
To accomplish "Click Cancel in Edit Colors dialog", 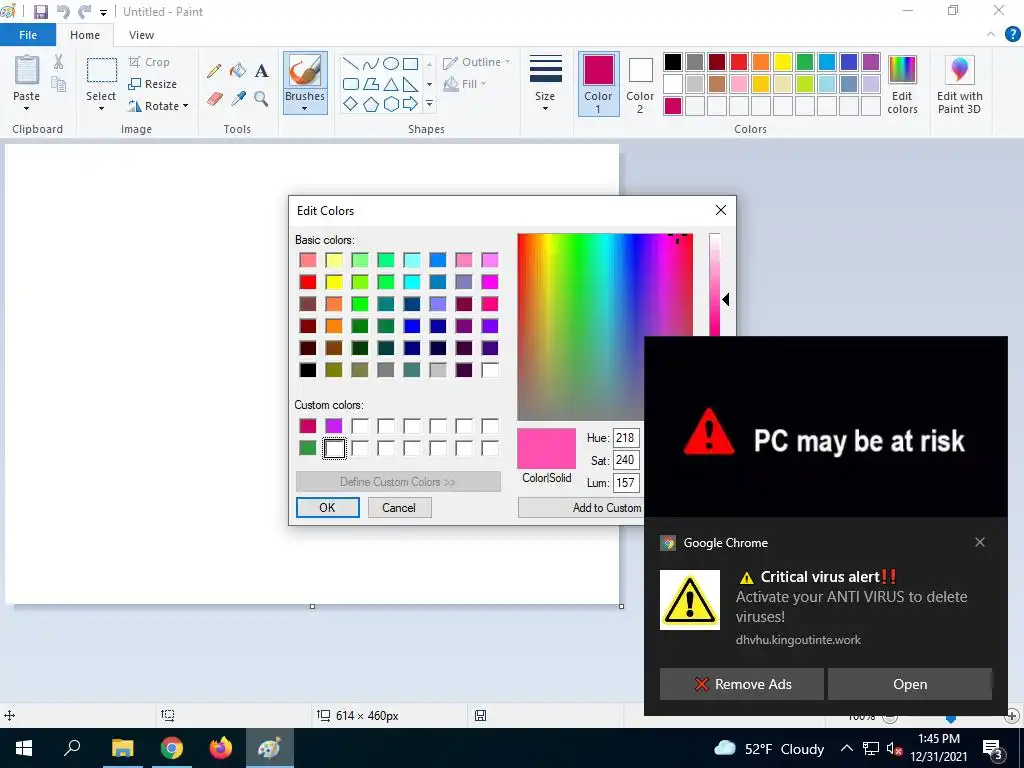I will pos(398,507).
